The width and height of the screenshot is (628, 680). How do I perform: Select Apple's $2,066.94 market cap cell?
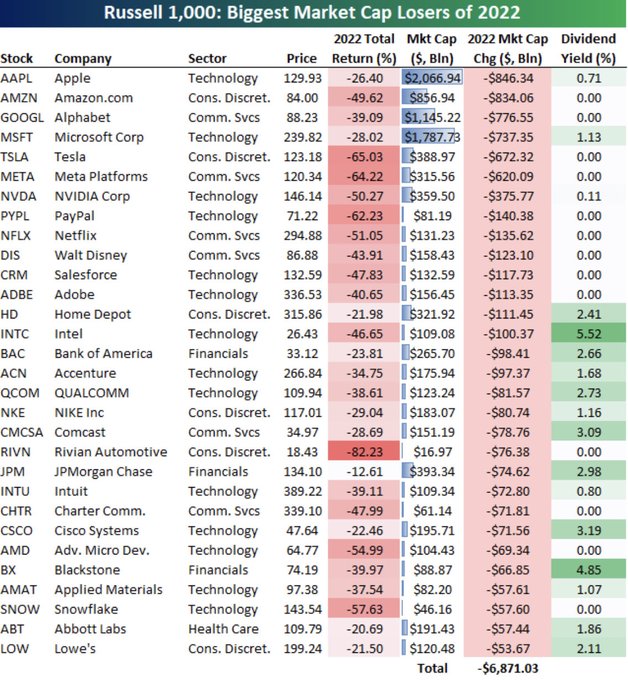[434, 78]
